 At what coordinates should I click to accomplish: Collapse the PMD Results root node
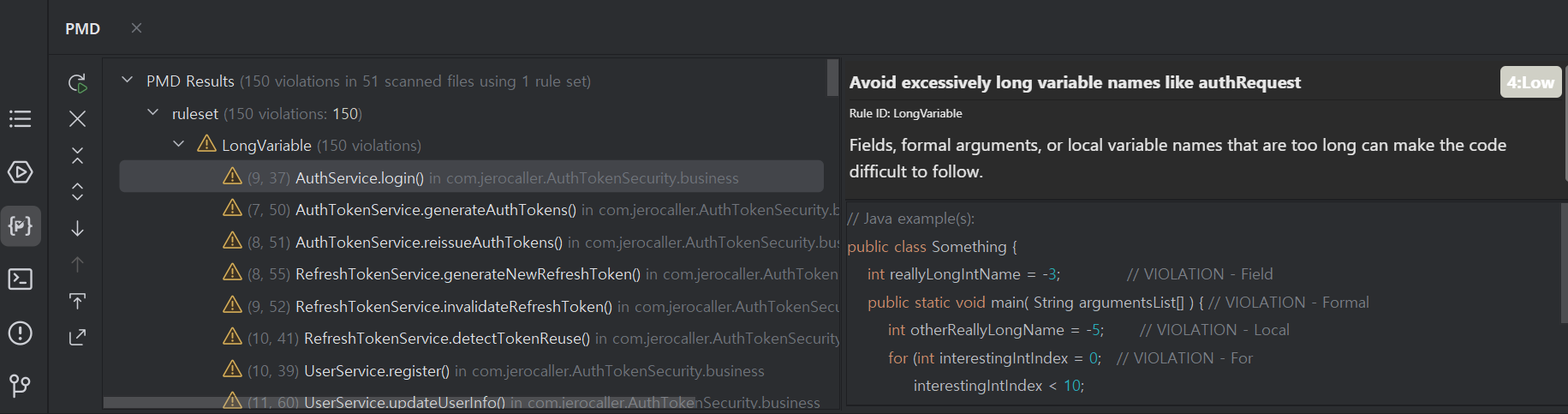click(x=127, y=81)
